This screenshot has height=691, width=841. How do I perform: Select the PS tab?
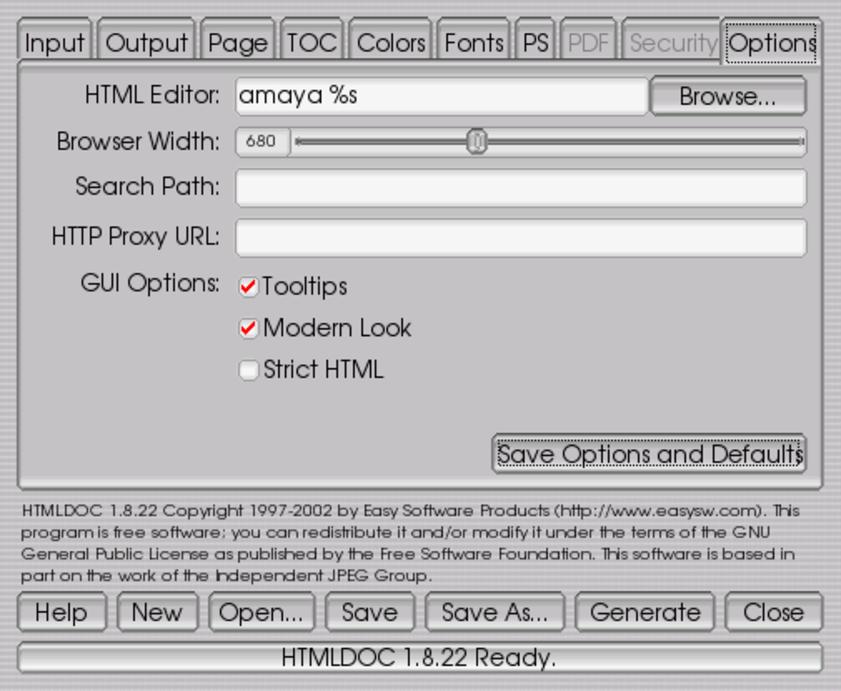[x=536, y=43]
